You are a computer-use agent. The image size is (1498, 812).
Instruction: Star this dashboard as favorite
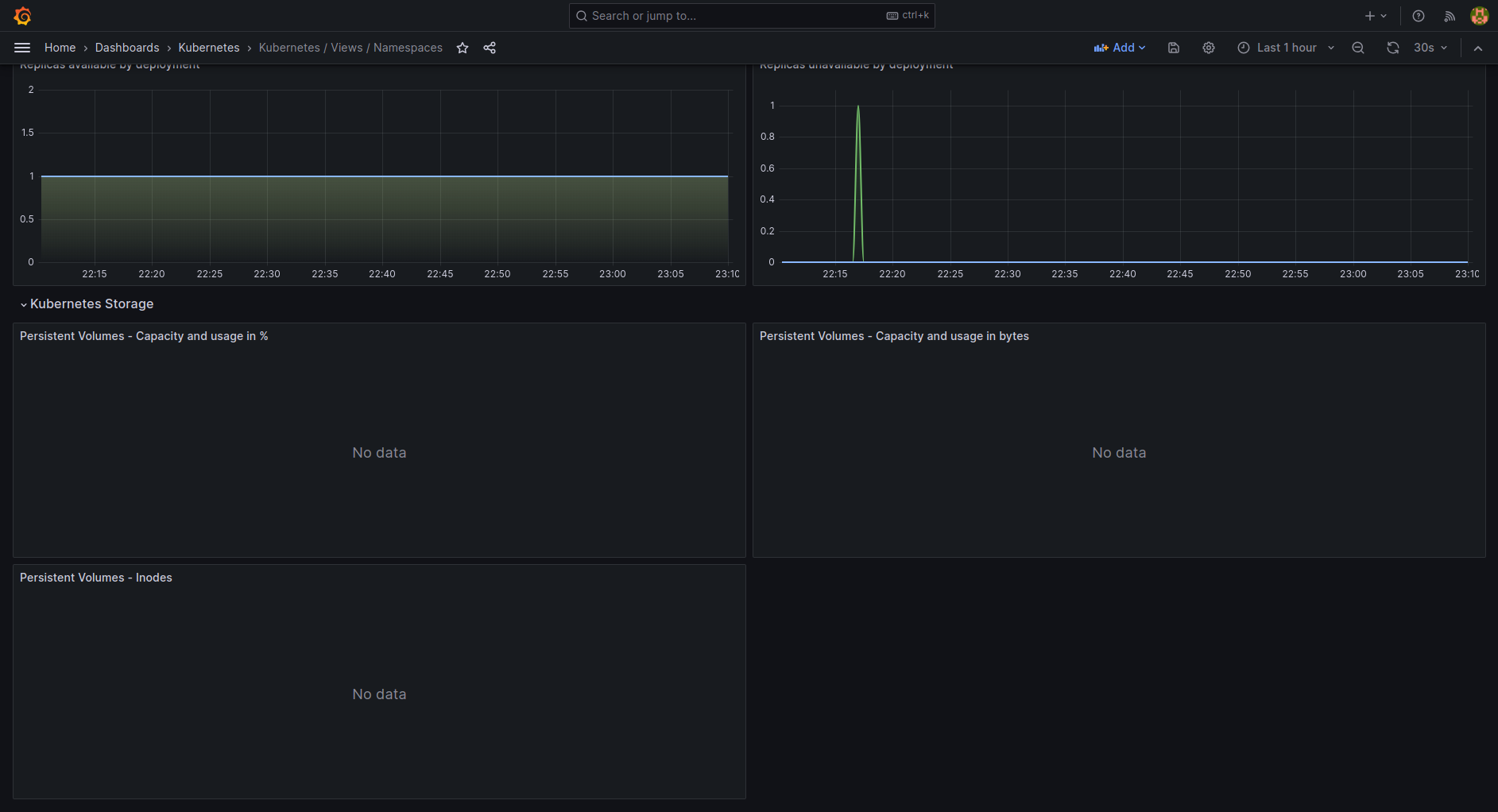point(463,48)
